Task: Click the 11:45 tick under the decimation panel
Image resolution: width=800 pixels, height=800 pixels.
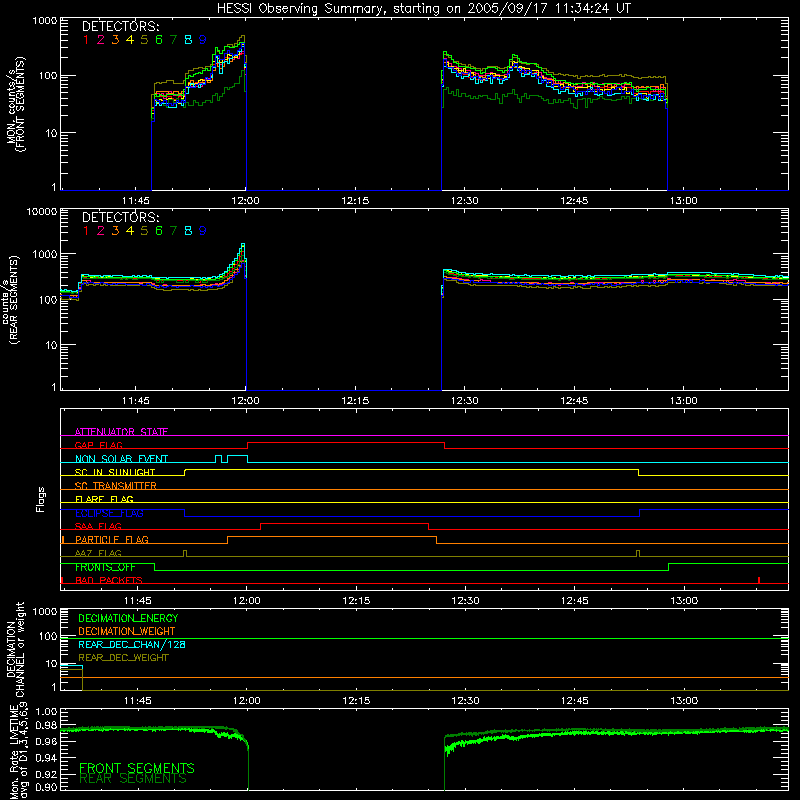Action: pyautogui.click(x=137, y=701)
